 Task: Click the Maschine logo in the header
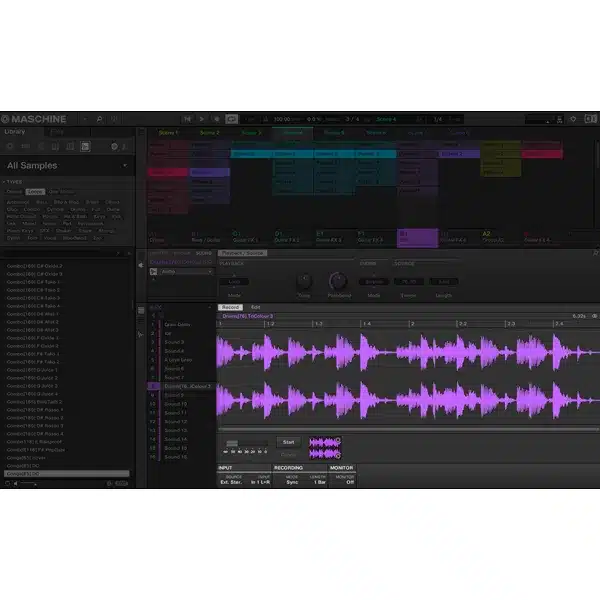point(34,119)
